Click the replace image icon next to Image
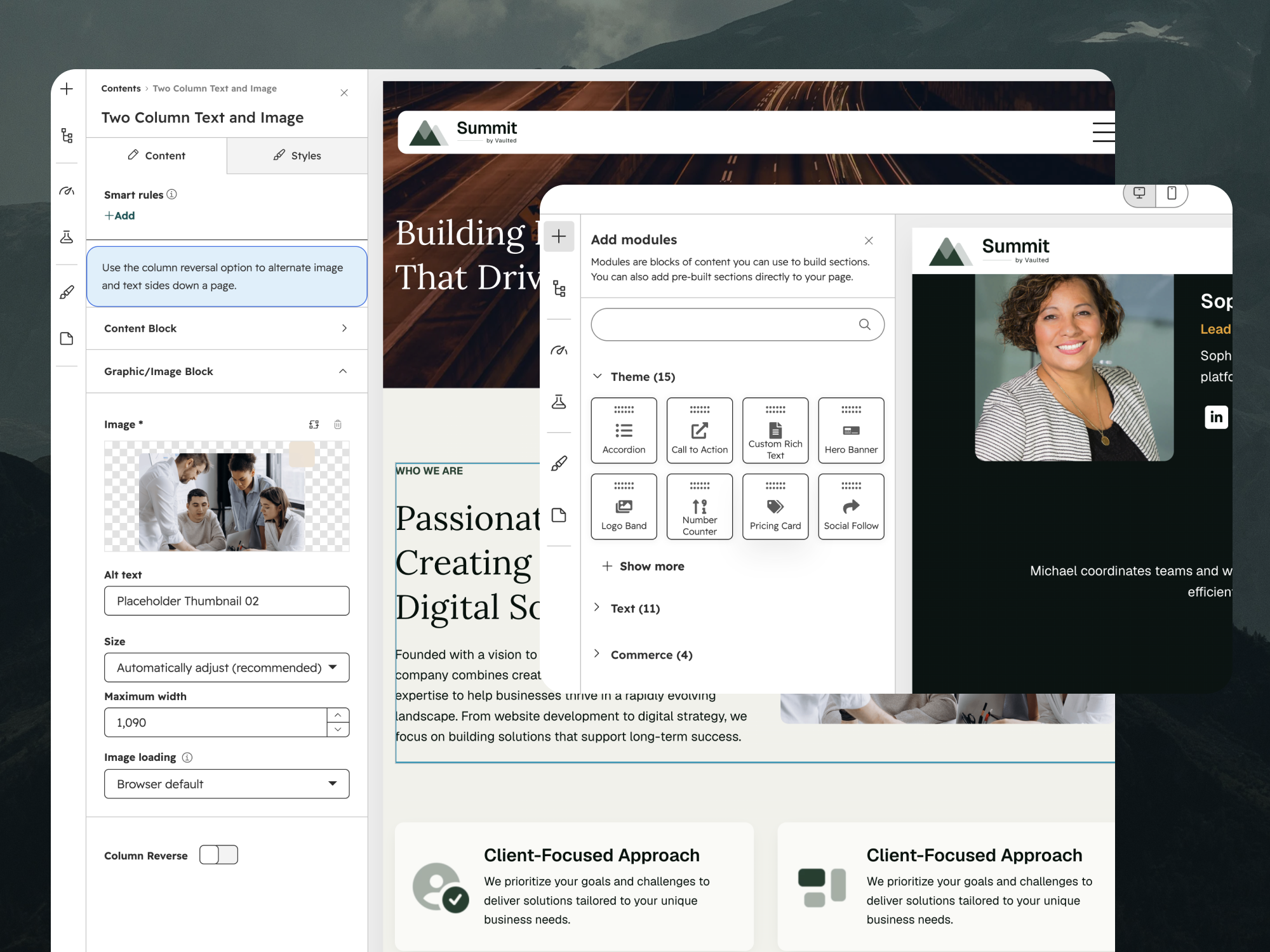Image resolution: width=1270 pixels, height=952 pixels. 314,424
